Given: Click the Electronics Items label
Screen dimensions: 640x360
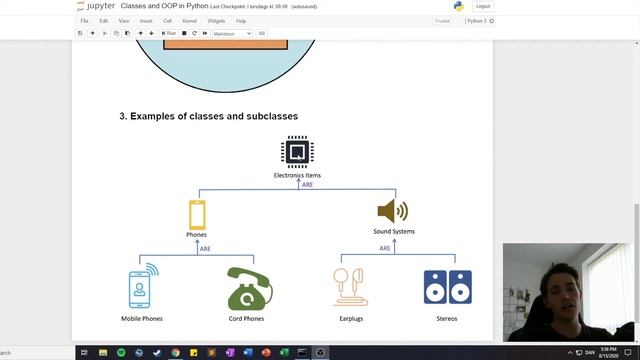Looking at the screenshot, I should pyautogui.click(x=297, y=176).
